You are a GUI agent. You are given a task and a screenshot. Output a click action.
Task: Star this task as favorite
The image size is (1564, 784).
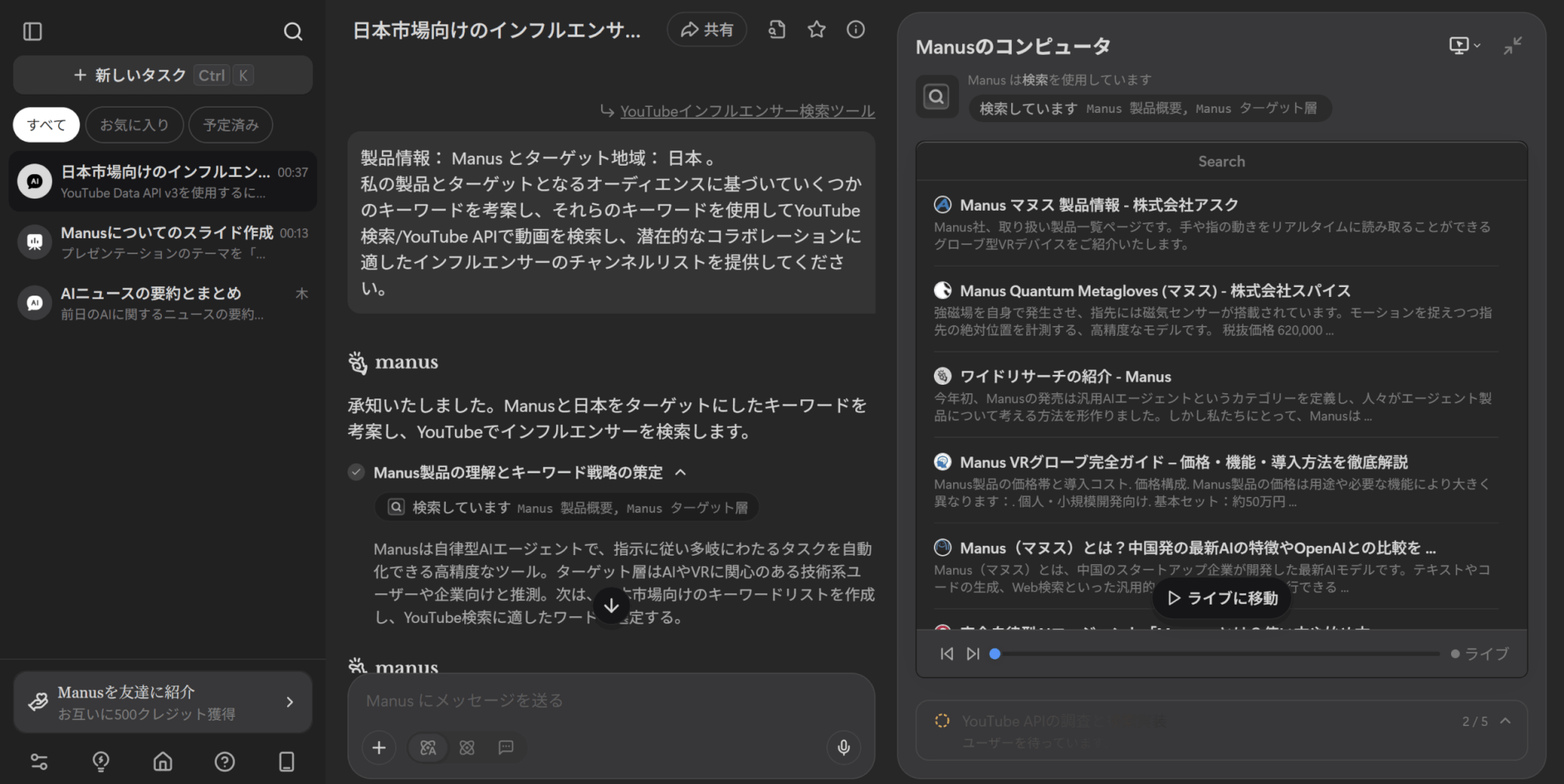(816, 30)
